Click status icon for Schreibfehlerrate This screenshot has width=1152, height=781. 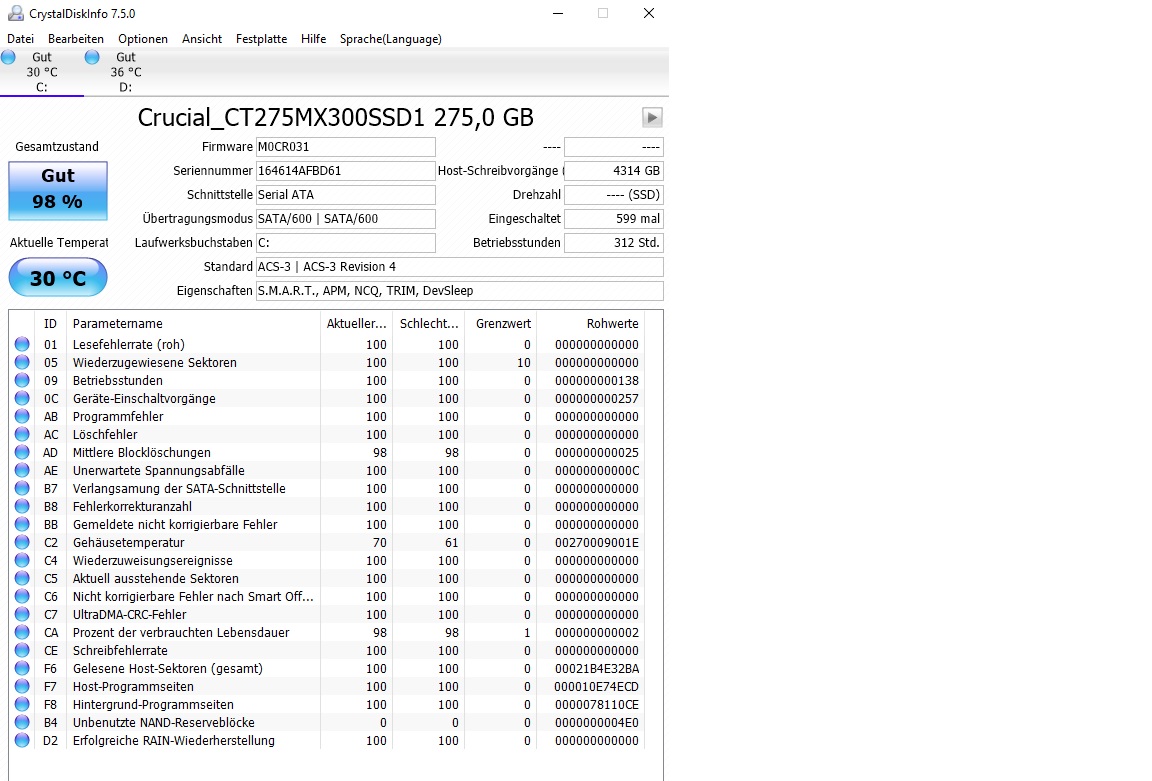22,650
